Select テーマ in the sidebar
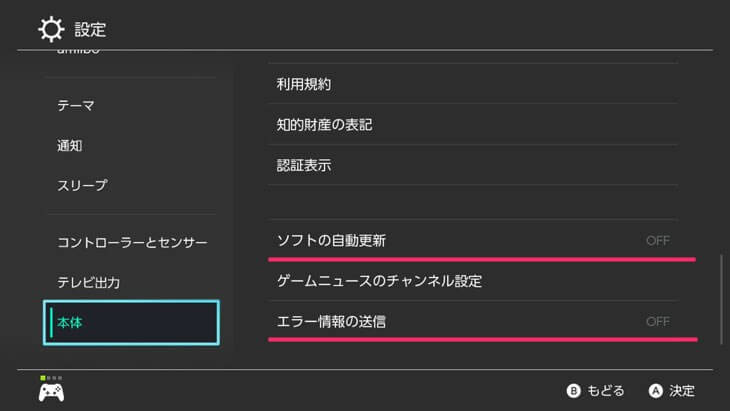Screen dimensions: 730x411 click(76, 105)
